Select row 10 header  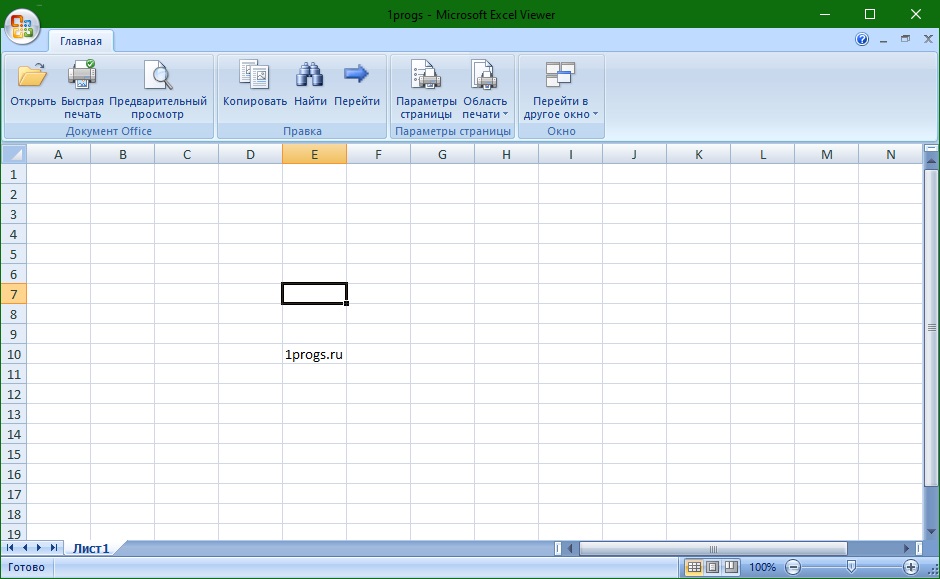pyautogui.click(x=14, y=354)
